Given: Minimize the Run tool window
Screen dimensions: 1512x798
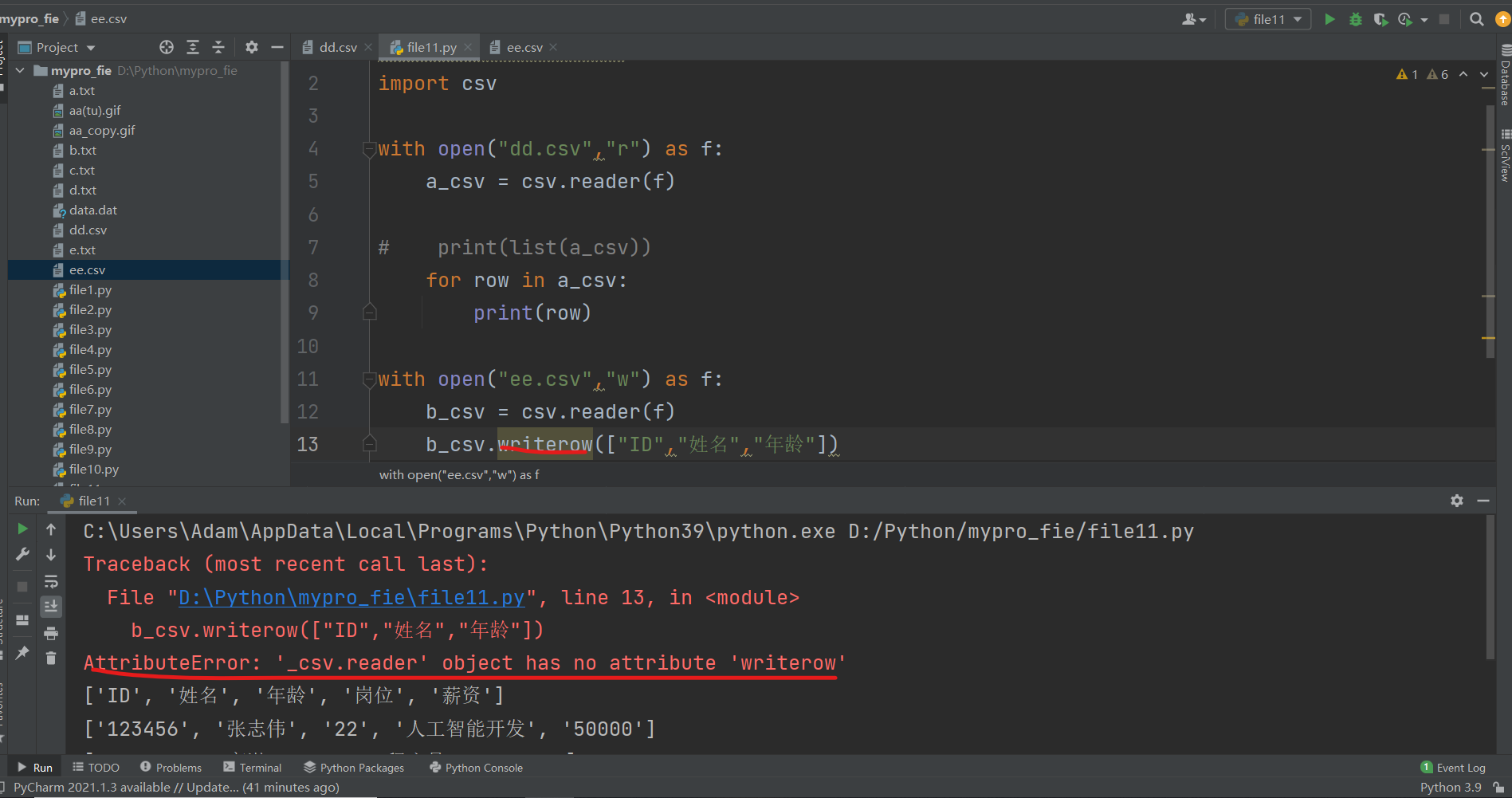Looking at the screenshot, I should (x=1483, y=501).
